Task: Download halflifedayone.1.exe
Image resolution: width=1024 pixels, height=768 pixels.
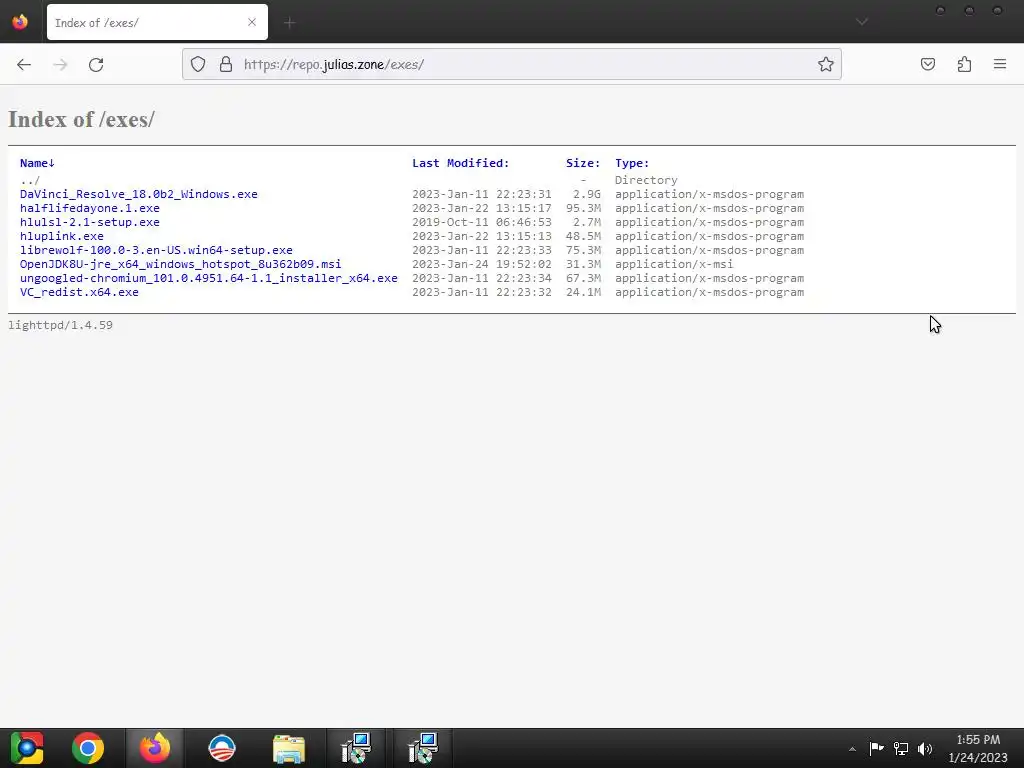Action: click(x=89, y=208)
